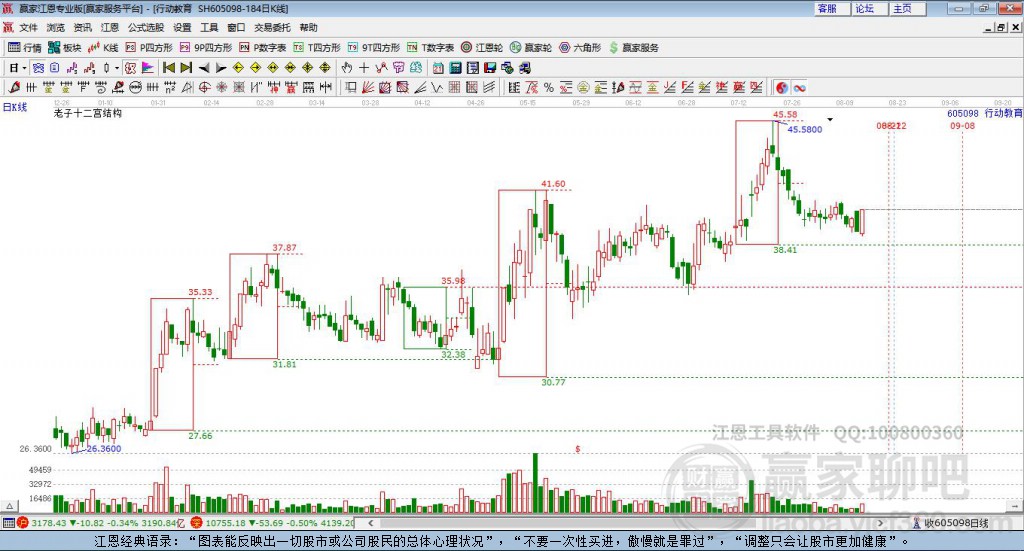Move chart right with black right arrow
This screenshot has height=551, width=1024.
click(x=221, y=68)
